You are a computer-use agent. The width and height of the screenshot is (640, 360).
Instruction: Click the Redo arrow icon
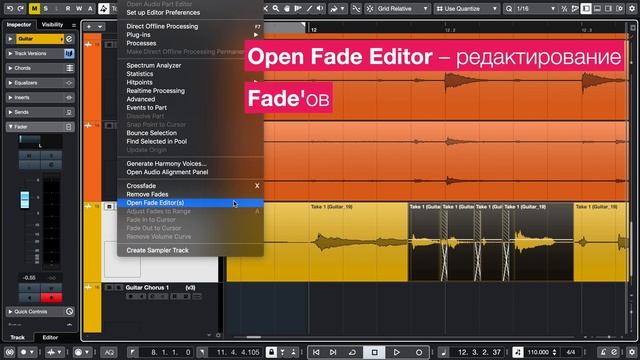coord(20,8)
